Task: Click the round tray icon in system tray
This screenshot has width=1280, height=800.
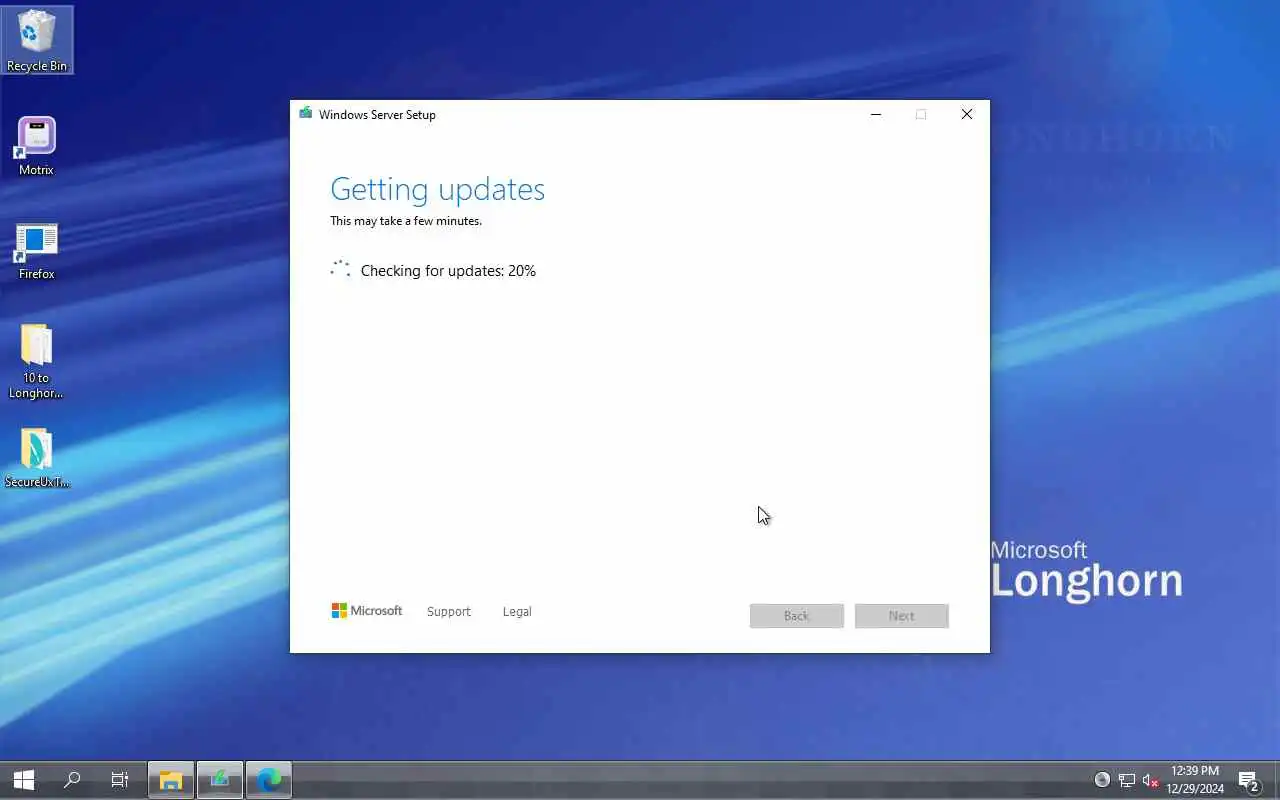Action: tap(1102, 780)
